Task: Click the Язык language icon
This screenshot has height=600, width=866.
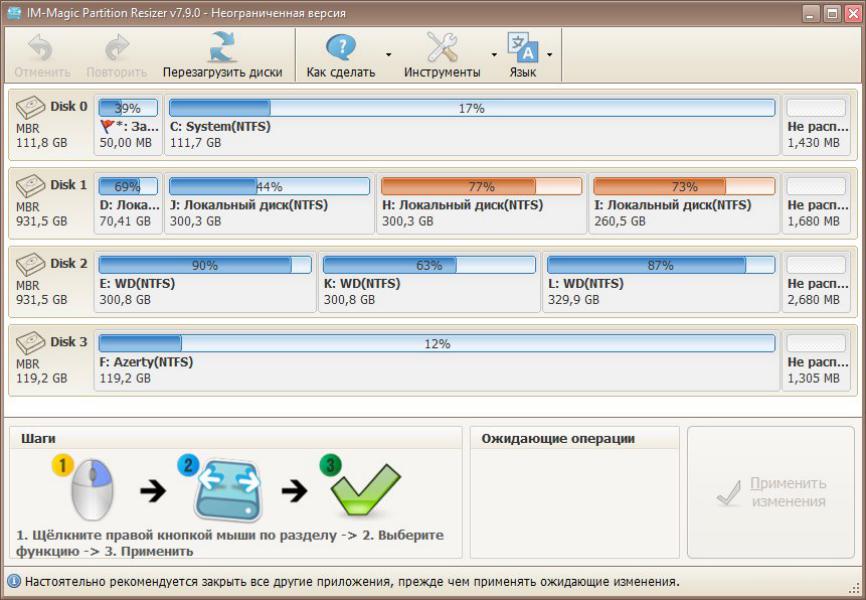Action: pos(522,48)
